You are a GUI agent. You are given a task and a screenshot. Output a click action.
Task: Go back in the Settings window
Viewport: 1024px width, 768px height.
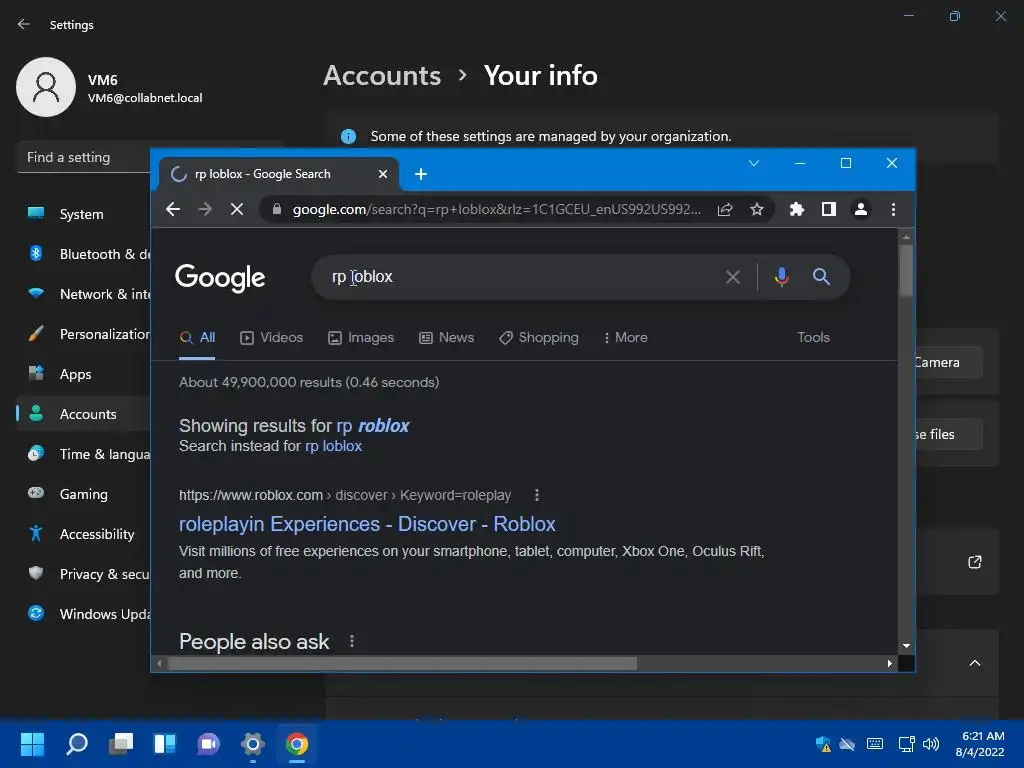24,24
